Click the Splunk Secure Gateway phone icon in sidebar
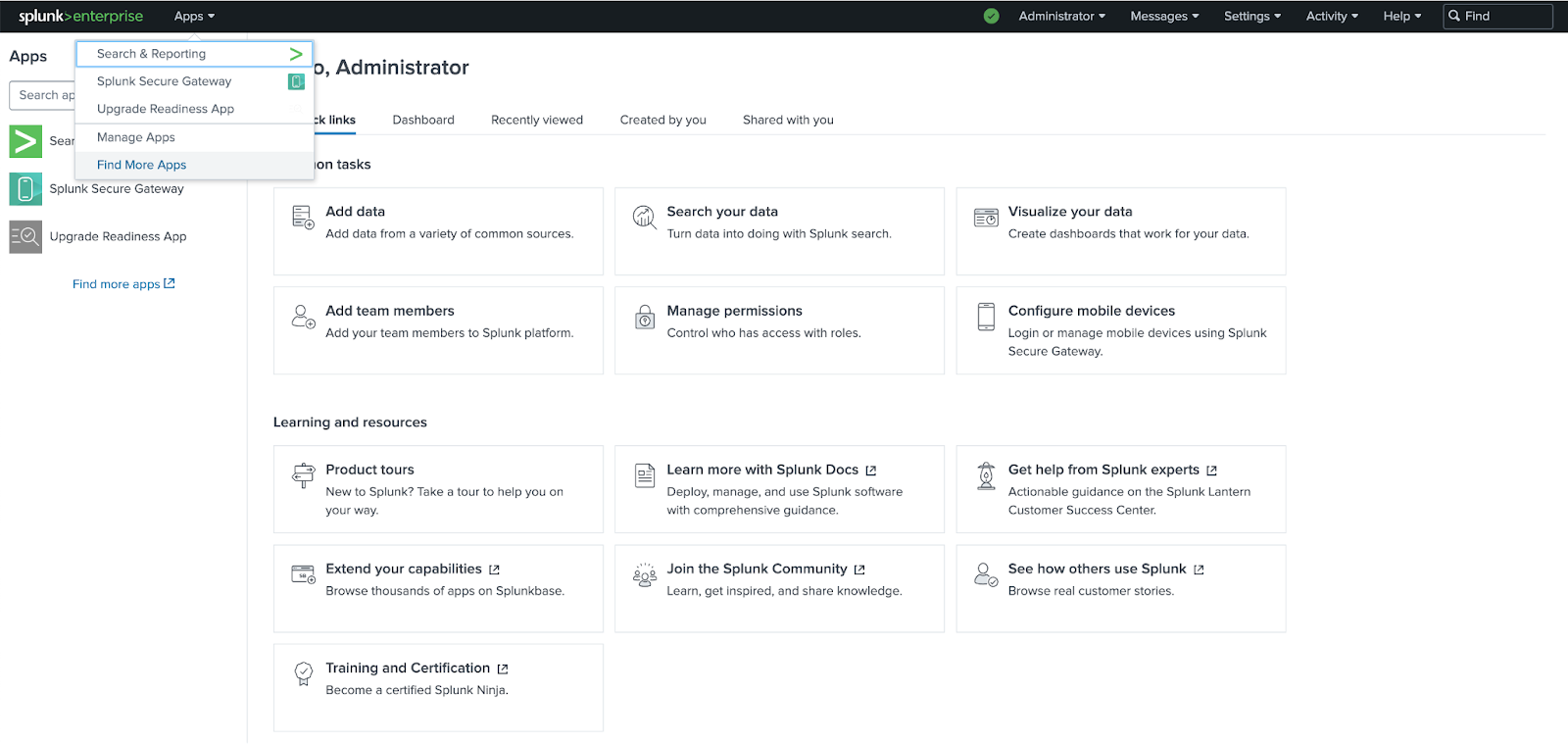Viewport: 1568px width, 744px height. 25,189
